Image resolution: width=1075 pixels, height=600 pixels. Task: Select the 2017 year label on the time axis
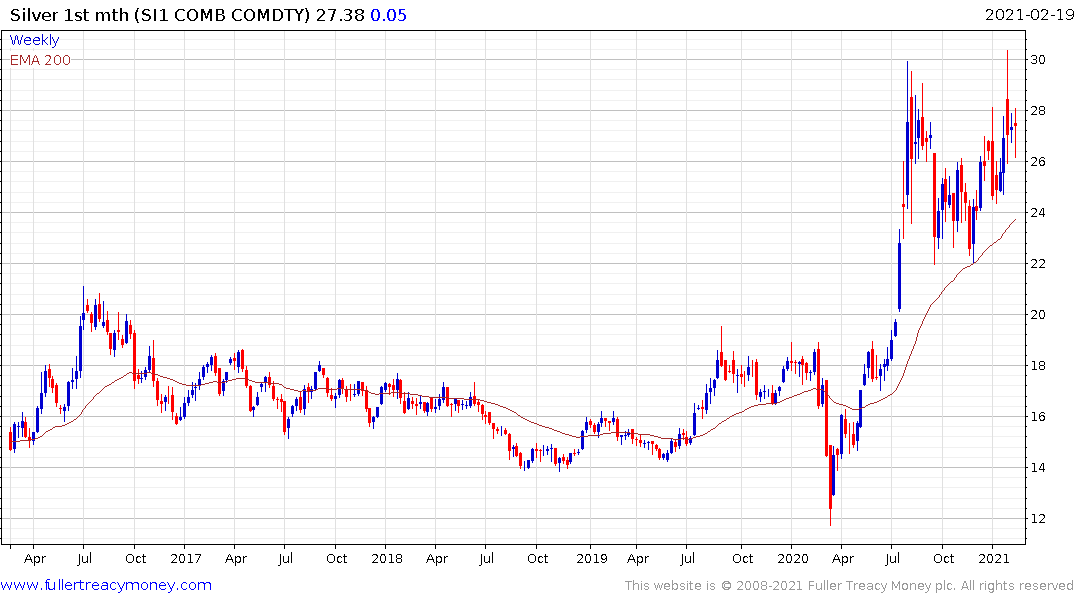point(186,558)
